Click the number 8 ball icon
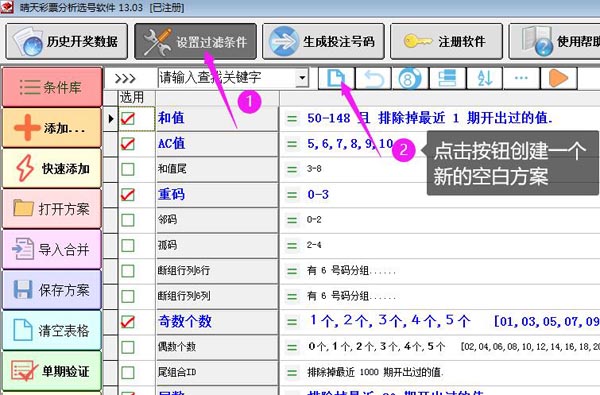Viewport: 600px width, 395px height. (410, 78)
